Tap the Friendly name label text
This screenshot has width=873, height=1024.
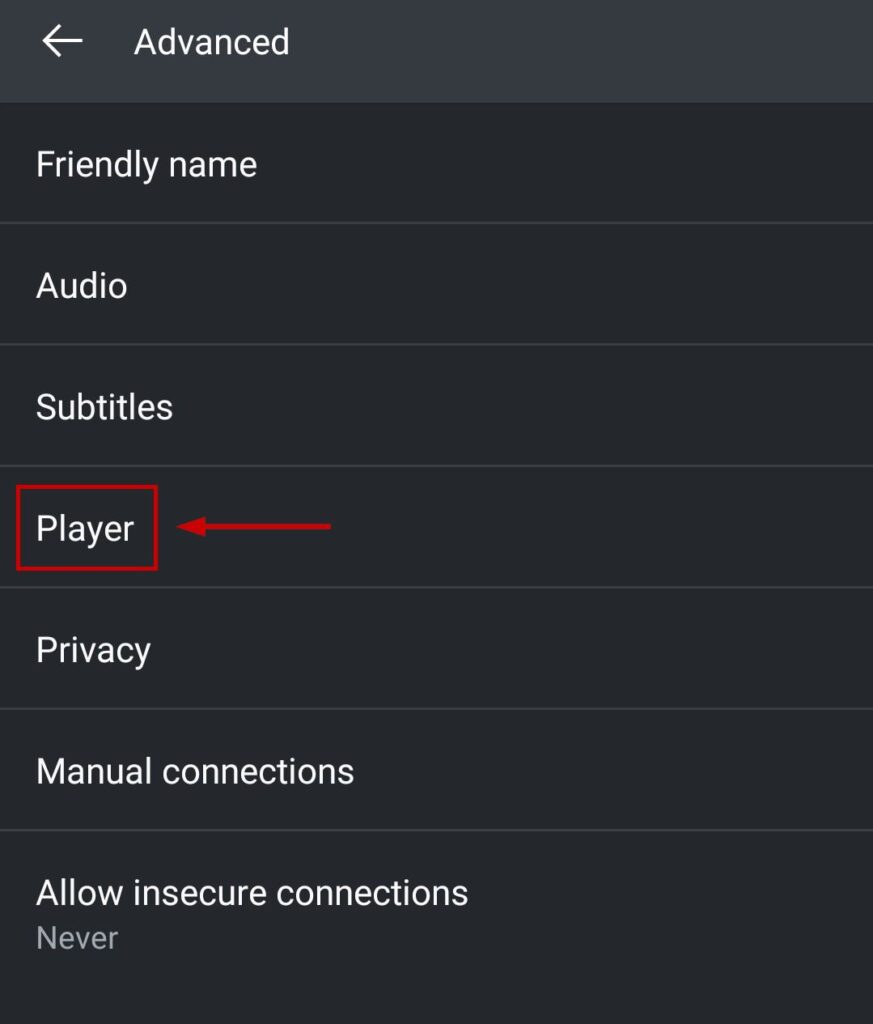pyautogui.click(x=147, y=164)
